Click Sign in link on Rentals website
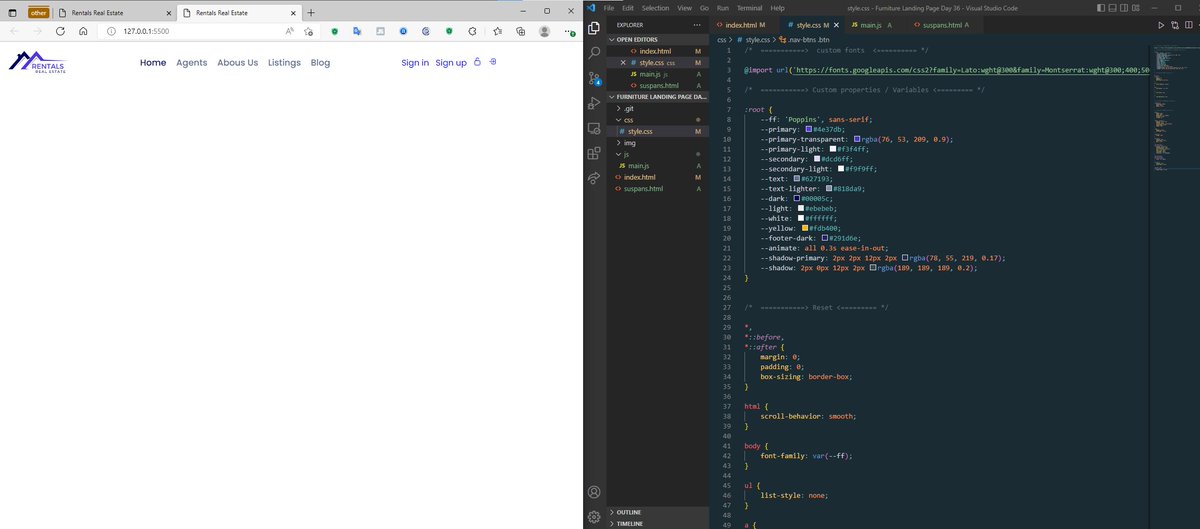This screenshot has height=529, width=1200. point(415,63)
